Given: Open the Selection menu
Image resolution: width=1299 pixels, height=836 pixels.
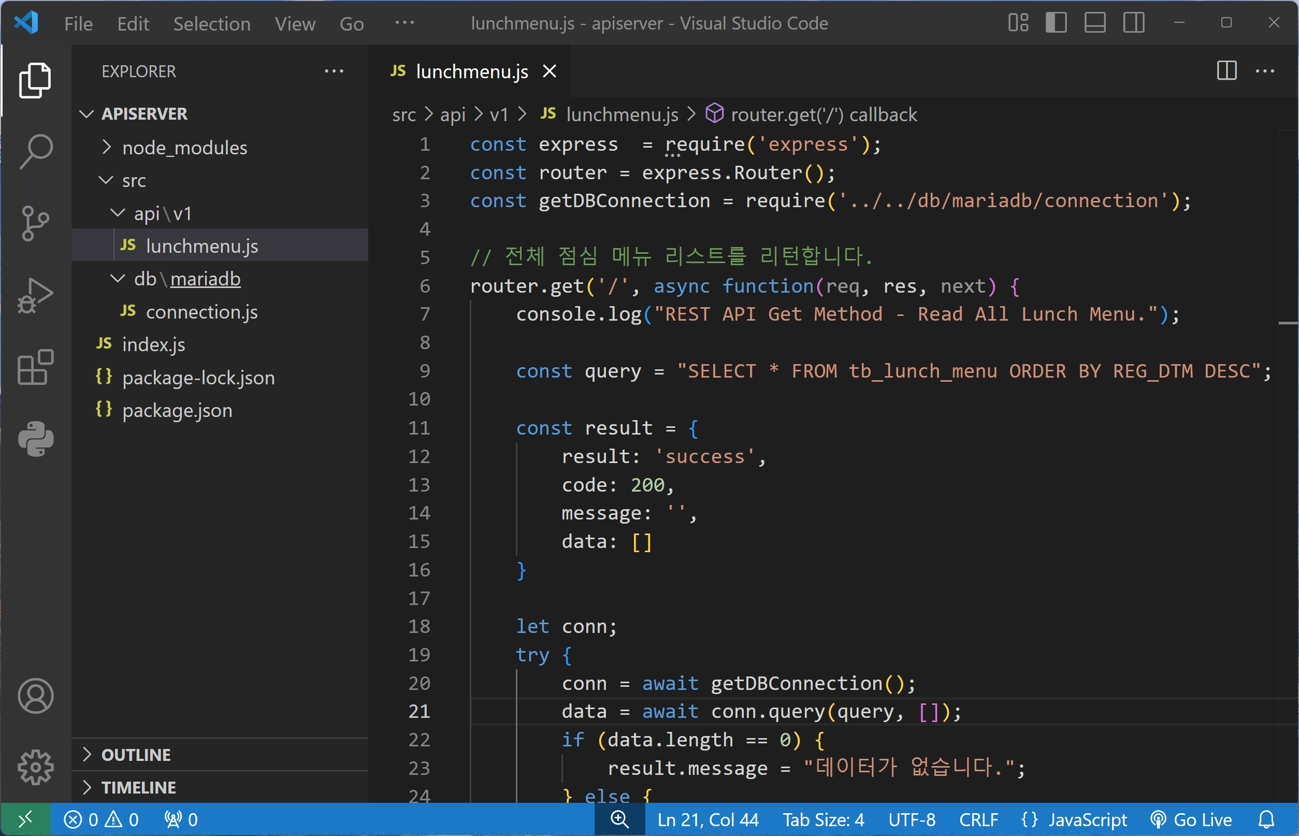Looking at the screenshot, I should click(x=212, y=23).
